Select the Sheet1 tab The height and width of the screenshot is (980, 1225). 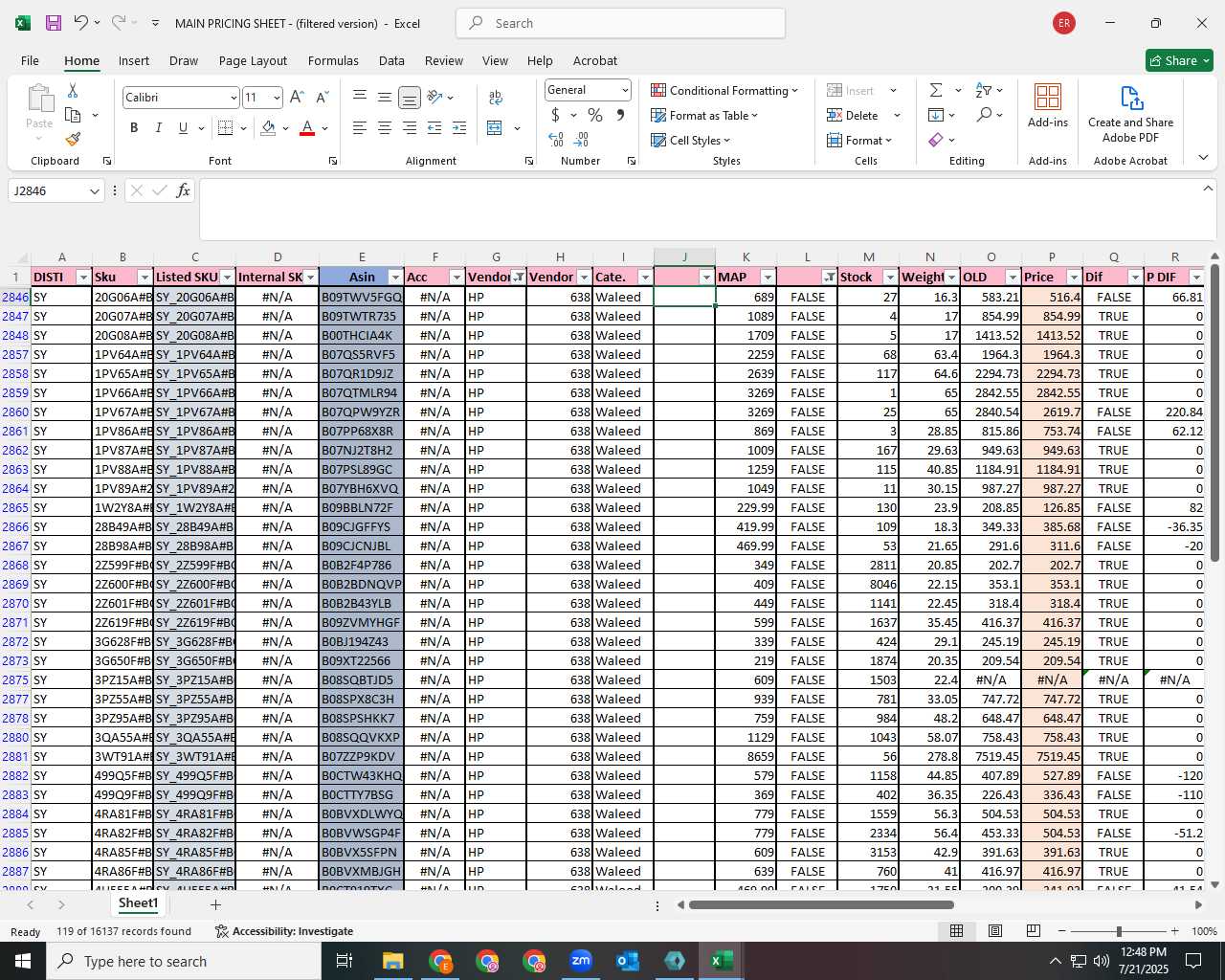138,903
